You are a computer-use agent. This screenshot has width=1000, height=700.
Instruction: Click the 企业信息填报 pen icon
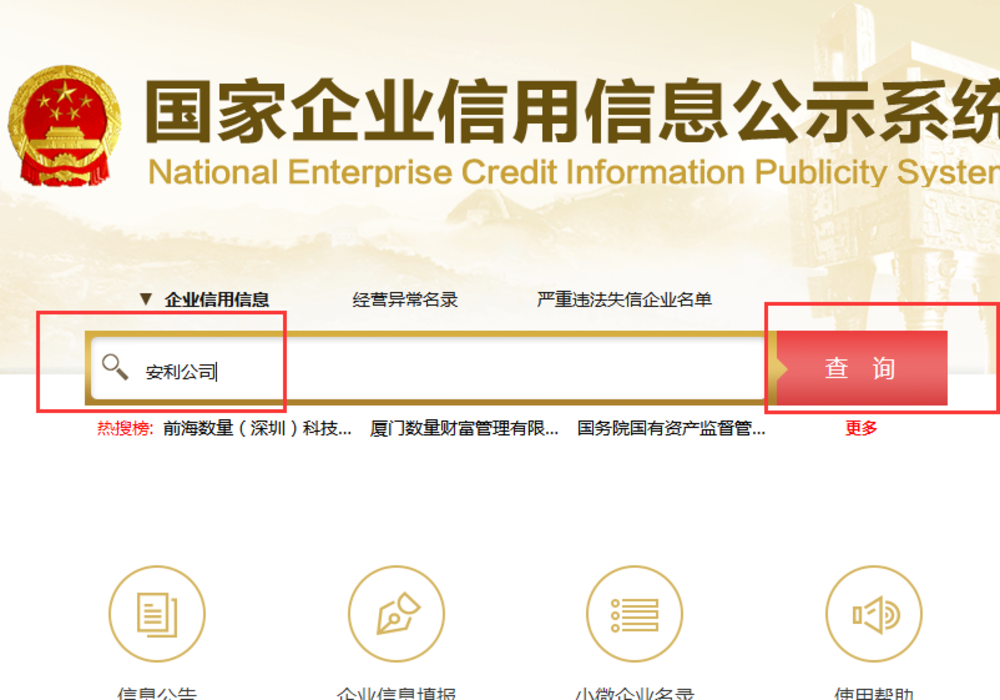pos(396,614)
